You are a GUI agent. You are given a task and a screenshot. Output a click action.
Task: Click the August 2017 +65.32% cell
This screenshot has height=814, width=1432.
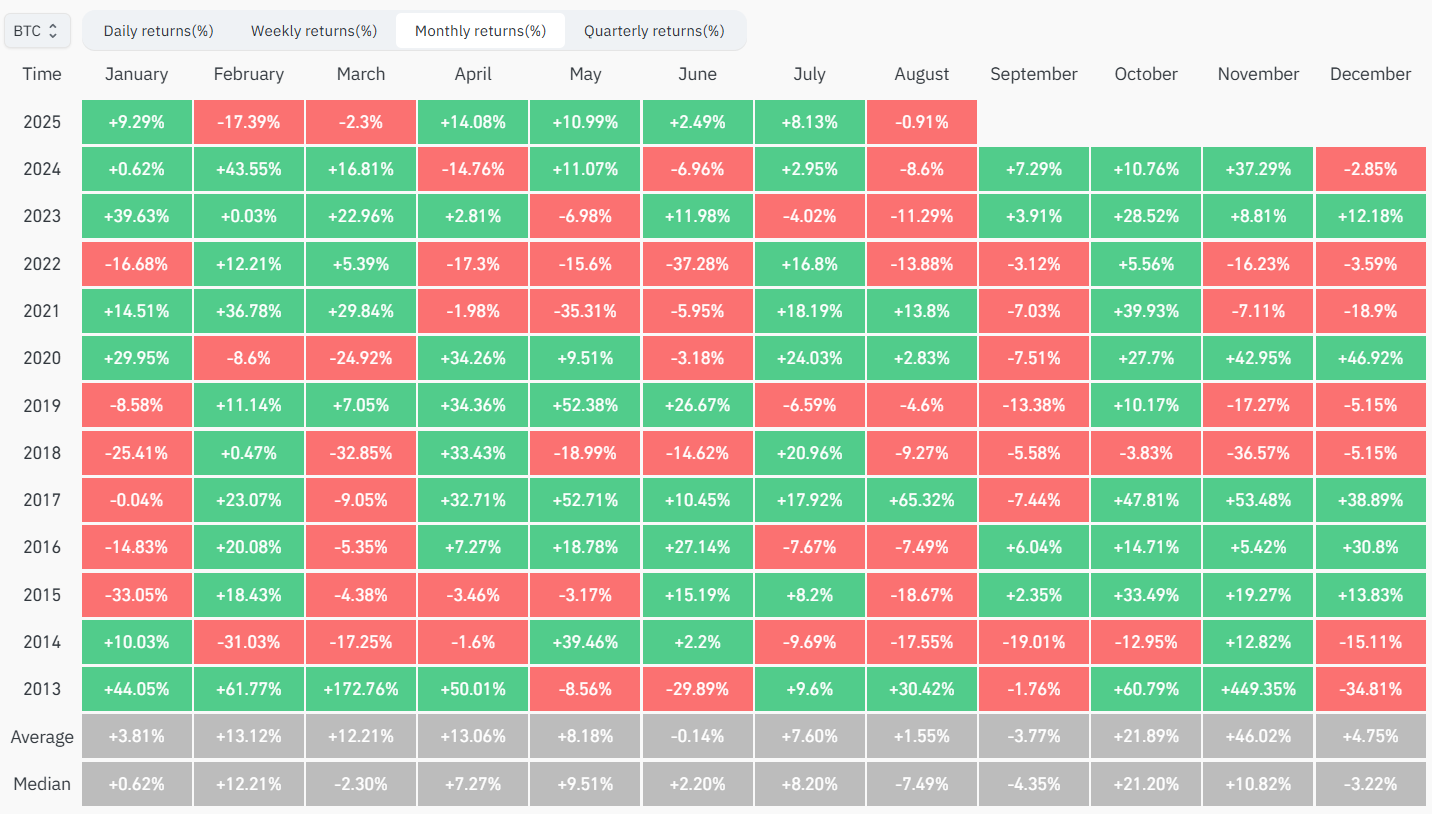922,500
